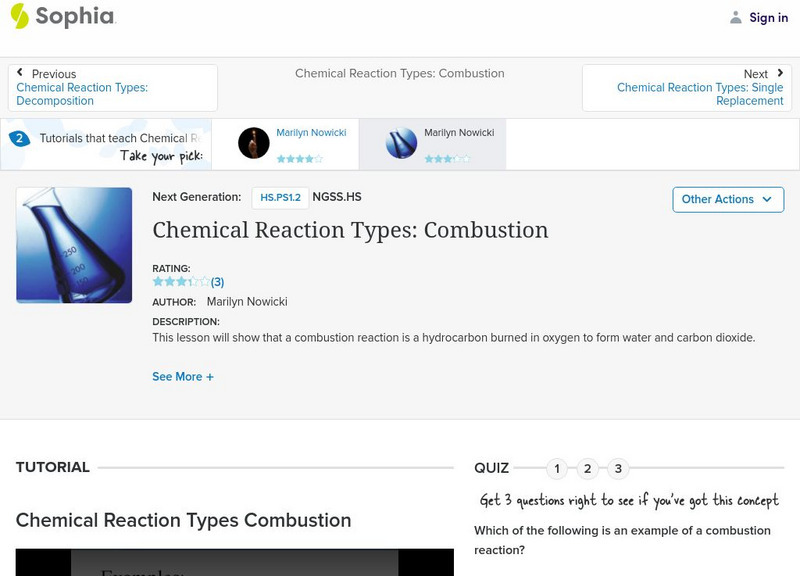Open the Other Actions dropdown
Viewport: 800px width, 576px height.
click(727, 199)
